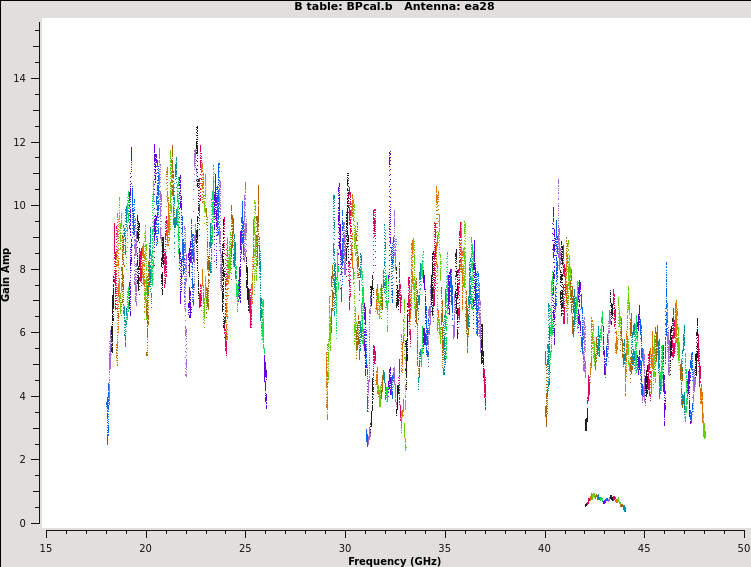Select the x-axis tick label 45

(645, 548)
